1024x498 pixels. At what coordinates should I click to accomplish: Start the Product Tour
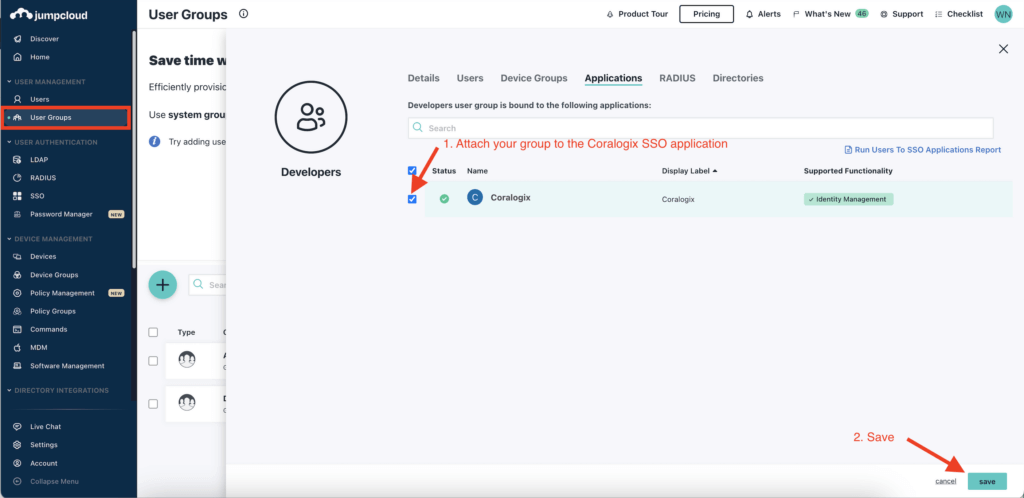(x=637, y=14)
